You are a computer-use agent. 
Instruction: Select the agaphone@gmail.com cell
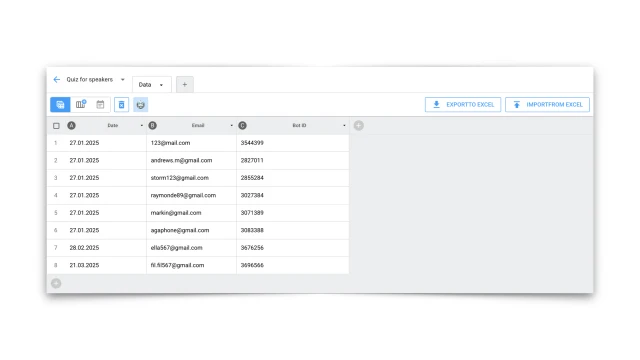pyautogui.click(x=191, y=230)
